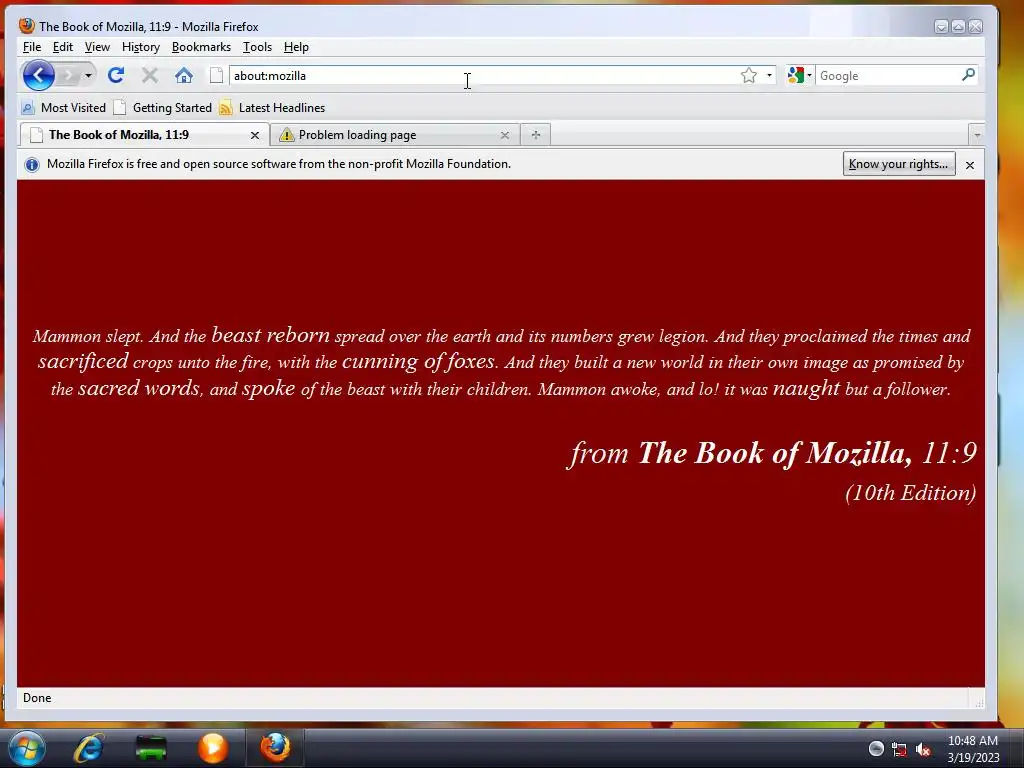Screen dimensions: 1024x768
Task: Click the status bar resize grip
Action: coord(979,702)
